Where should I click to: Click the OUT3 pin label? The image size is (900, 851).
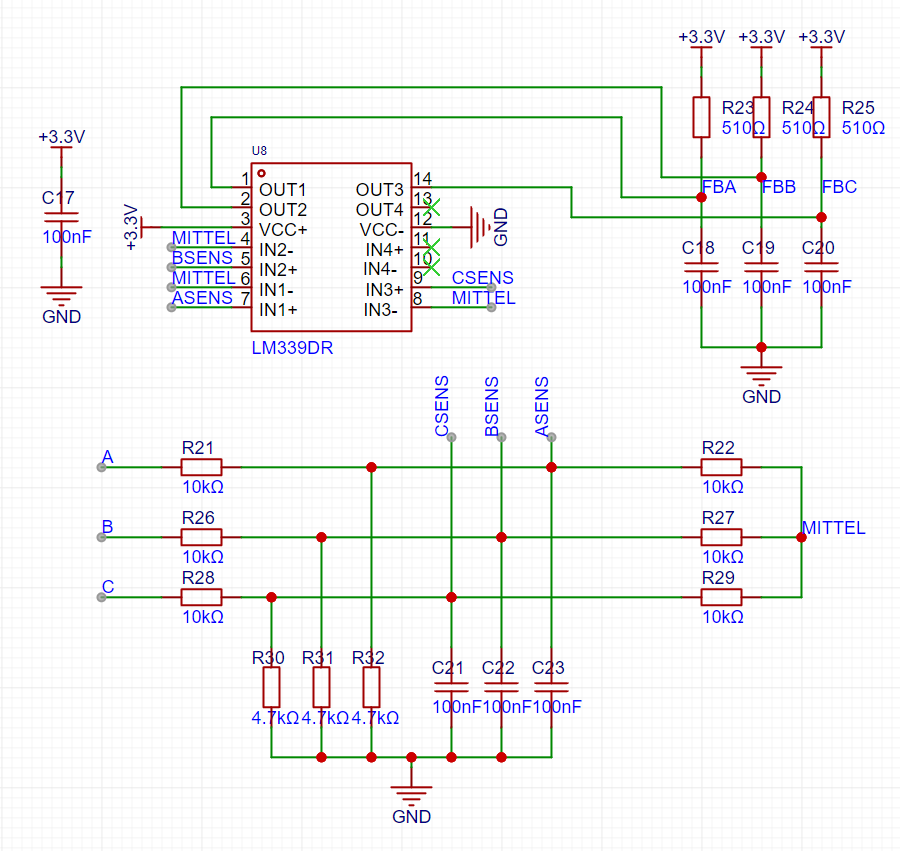(x=379, y=190)
